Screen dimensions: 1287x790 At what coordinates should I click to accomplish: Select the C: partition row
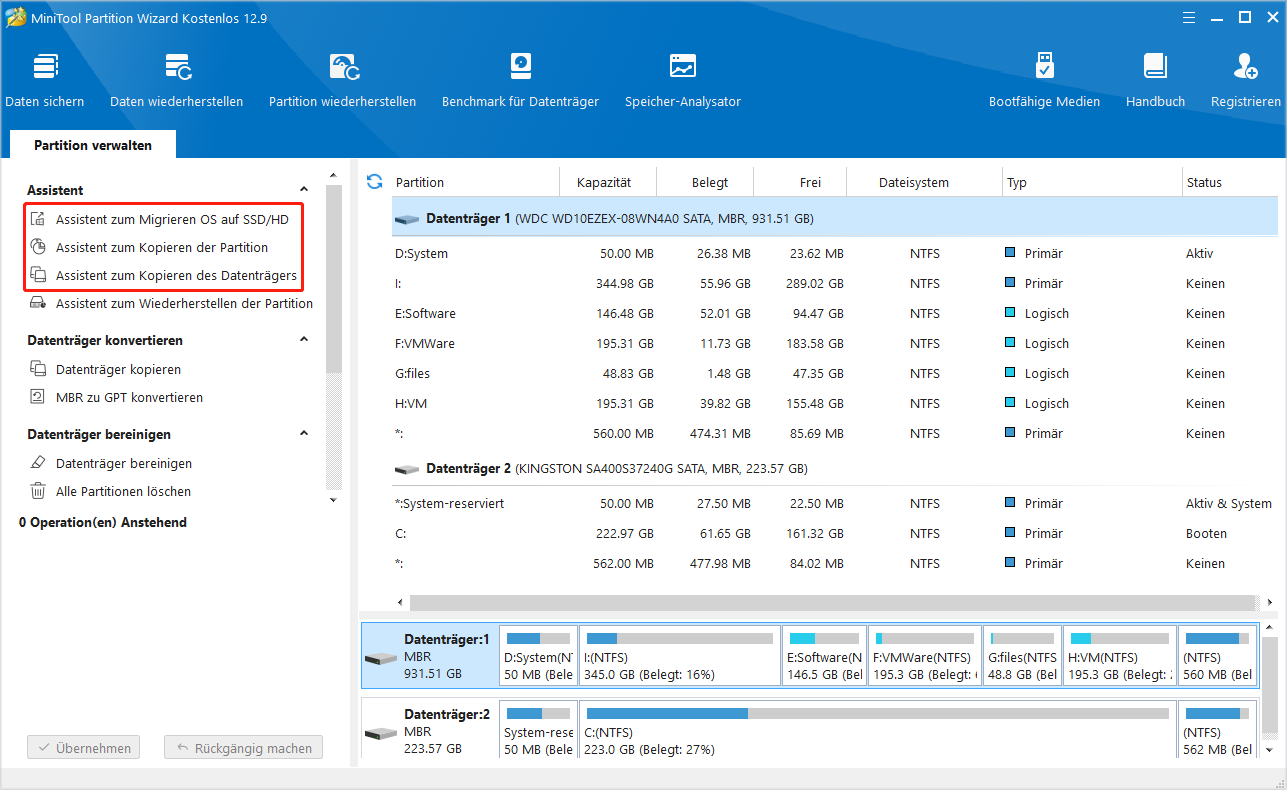point(834,533)
